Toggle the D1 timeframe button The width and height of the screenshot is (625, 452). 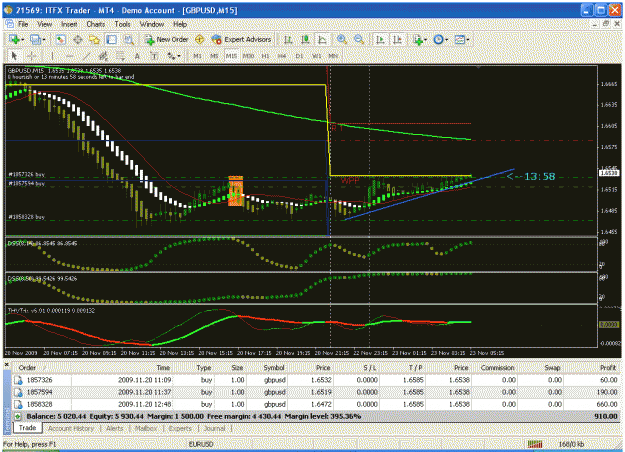299,56
